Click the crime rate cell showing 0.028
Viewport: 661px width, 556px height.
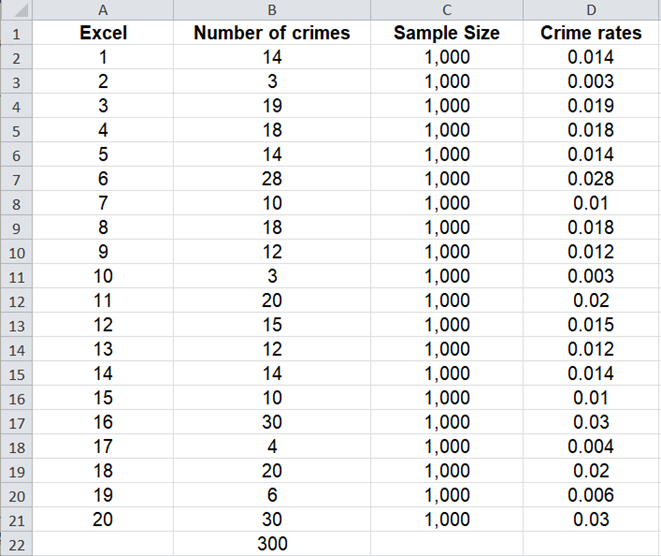point(590,179)
